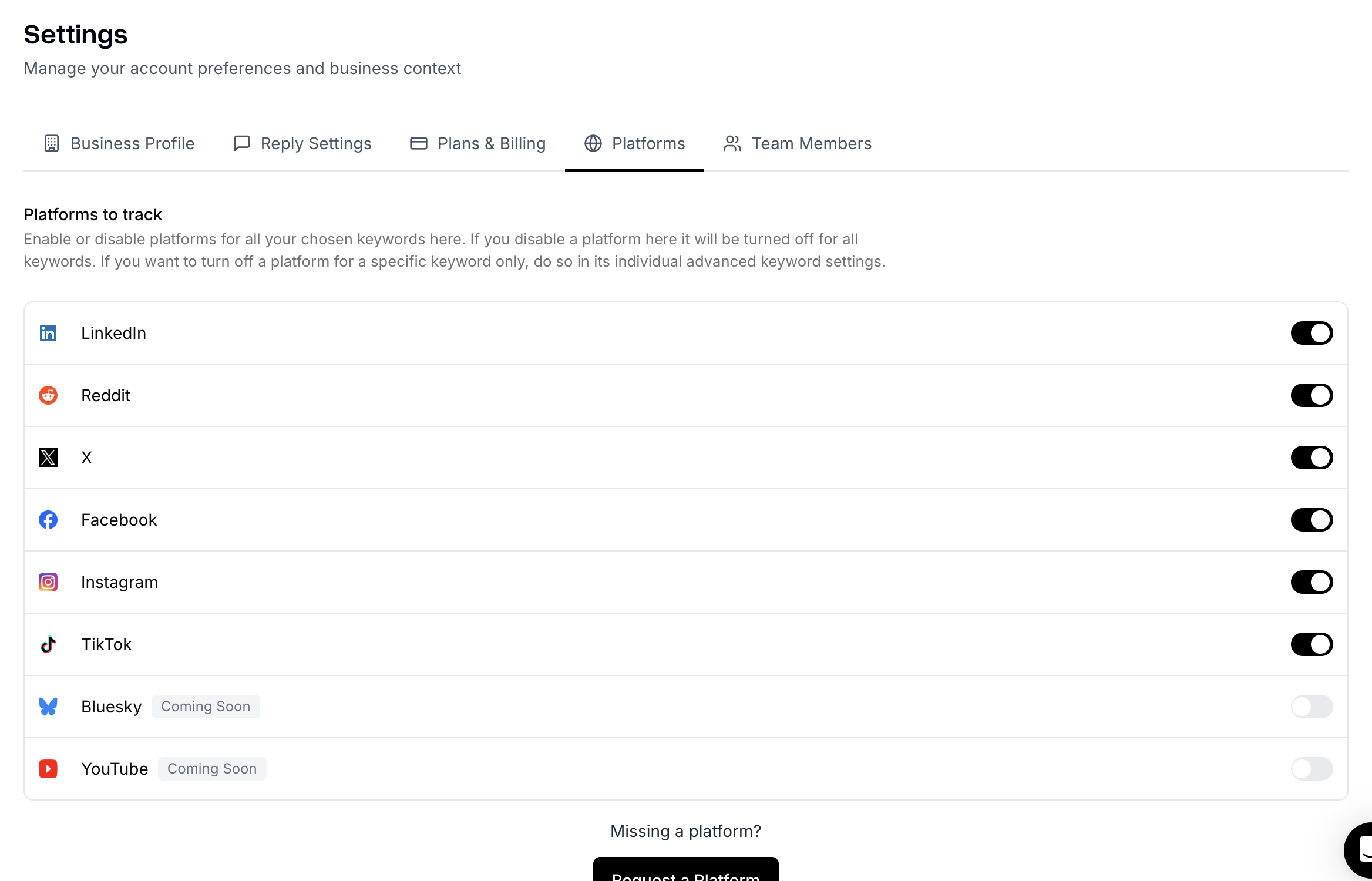Turn off the Reddit toggle

(x=1312, y=395)
